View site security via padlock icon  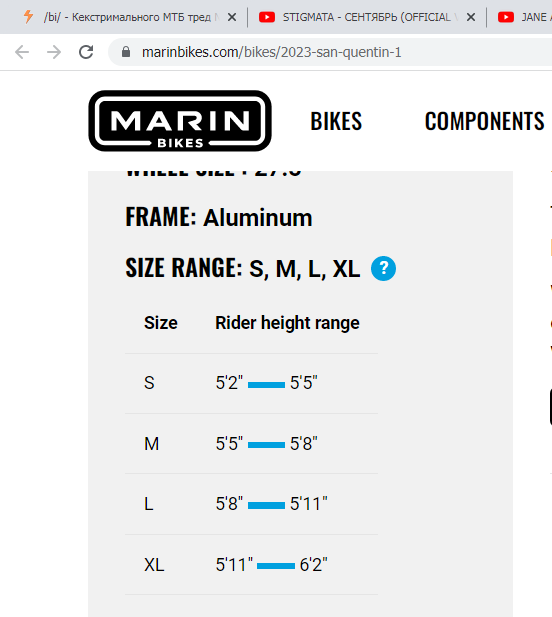[126, 52]
